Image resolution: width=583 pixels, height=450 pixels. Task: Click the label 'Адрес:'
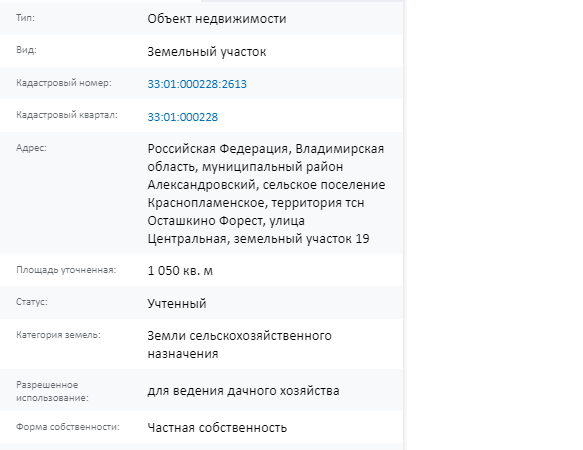click(31, 148)
